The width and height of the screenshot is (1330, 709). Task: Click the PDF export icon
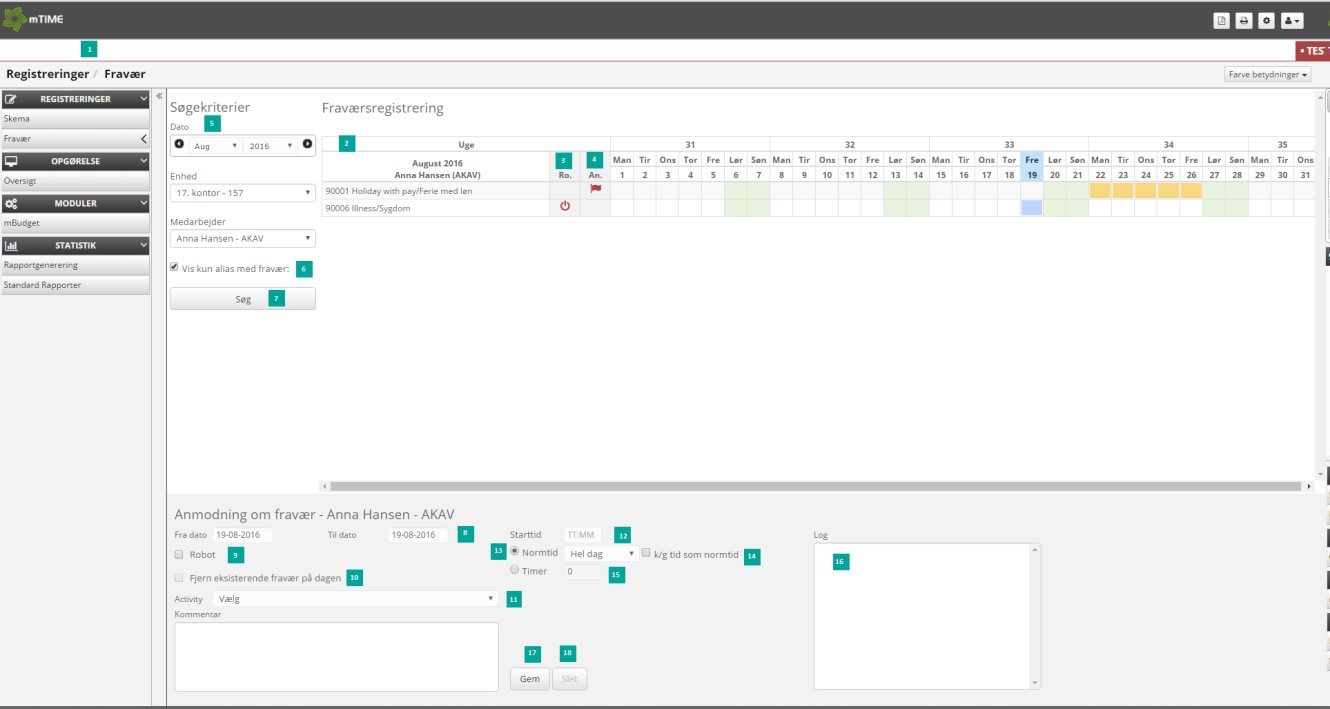pos(1221,21)
